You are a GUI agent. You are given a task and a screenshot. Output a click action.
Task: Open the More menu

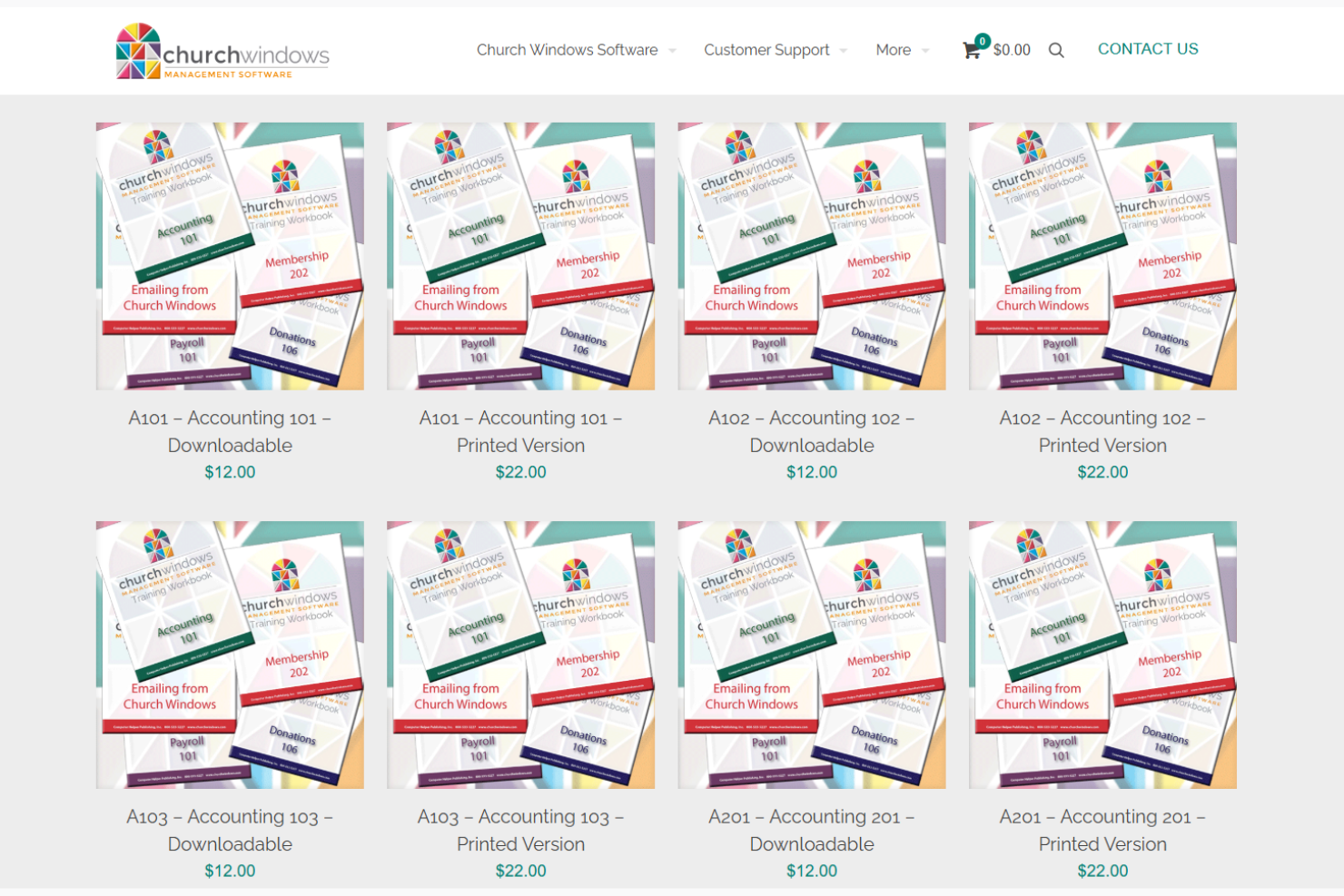click(x=894, y=50)
